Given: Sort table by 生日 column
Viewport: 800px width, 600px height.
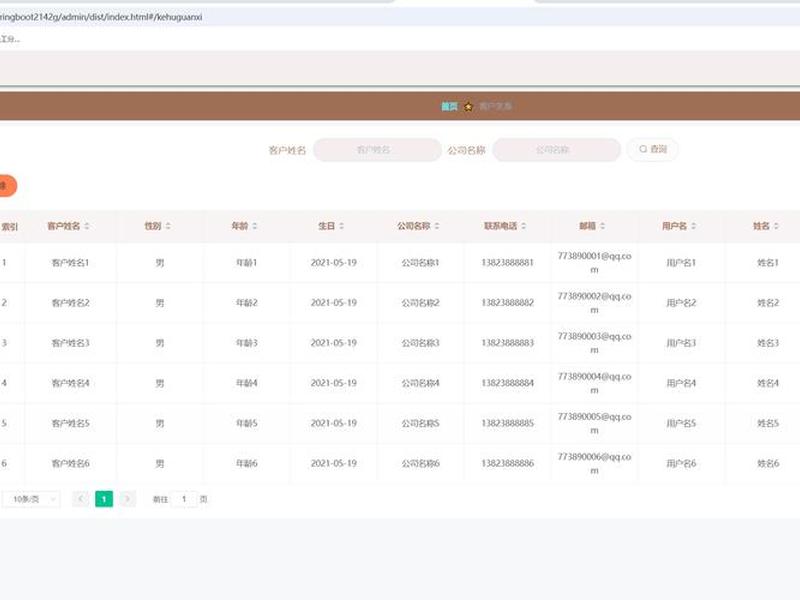Looking at the screenshot, I should tap(341, 226).
